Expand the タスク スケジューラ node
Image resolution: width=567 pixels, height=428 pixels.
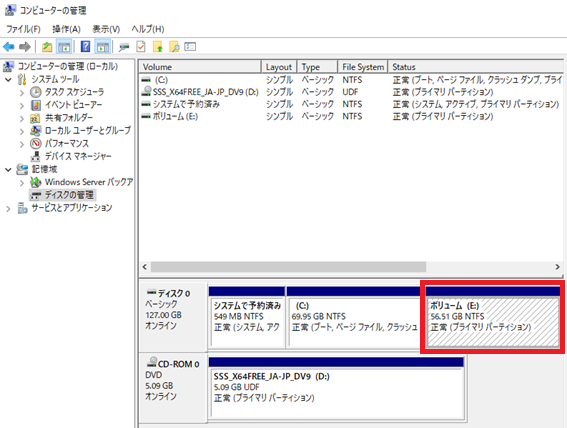pyautogui.click(x=22, y=93)
